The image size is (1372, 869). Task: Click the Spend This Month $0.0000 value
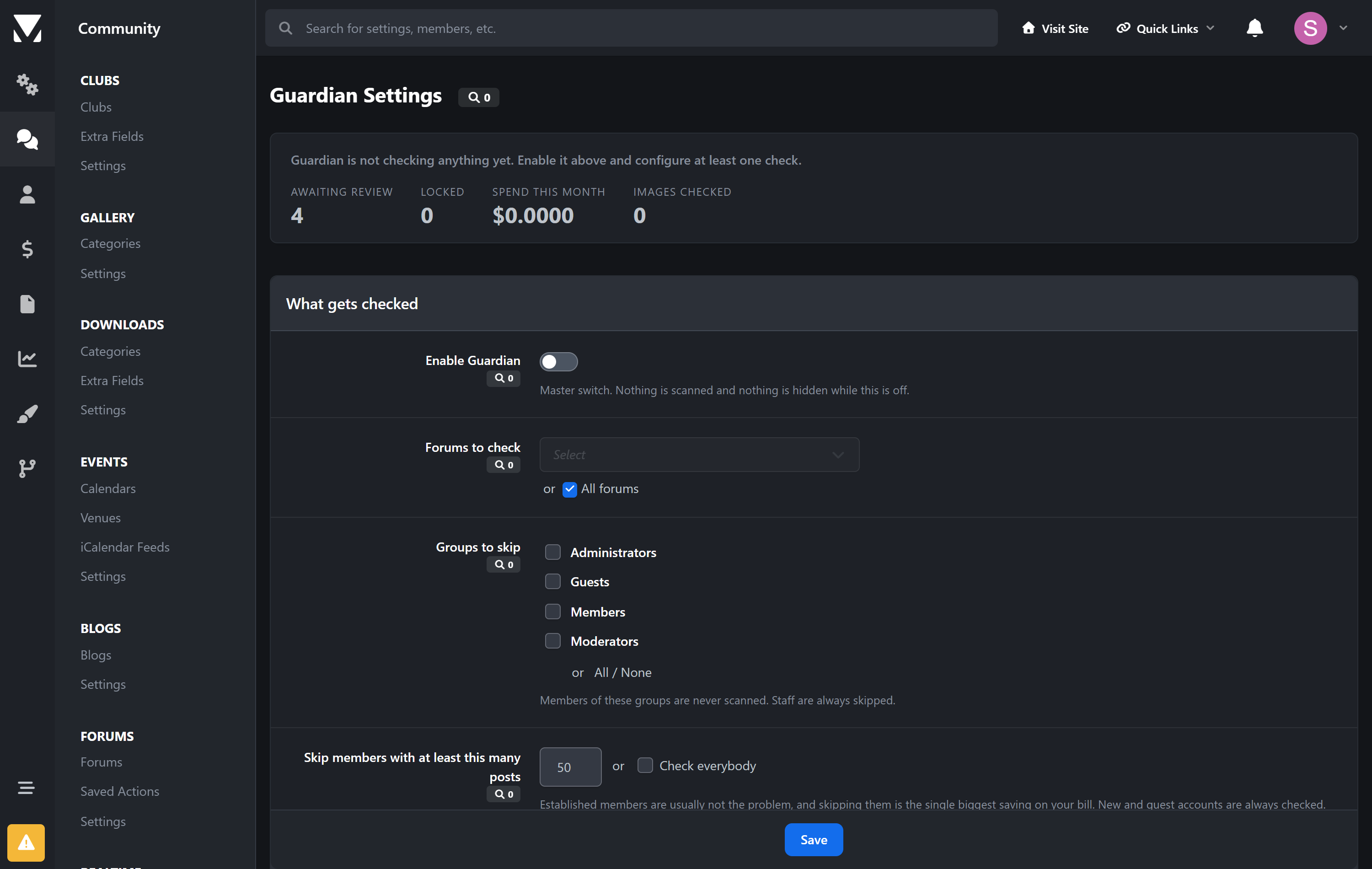coord(533,215)
